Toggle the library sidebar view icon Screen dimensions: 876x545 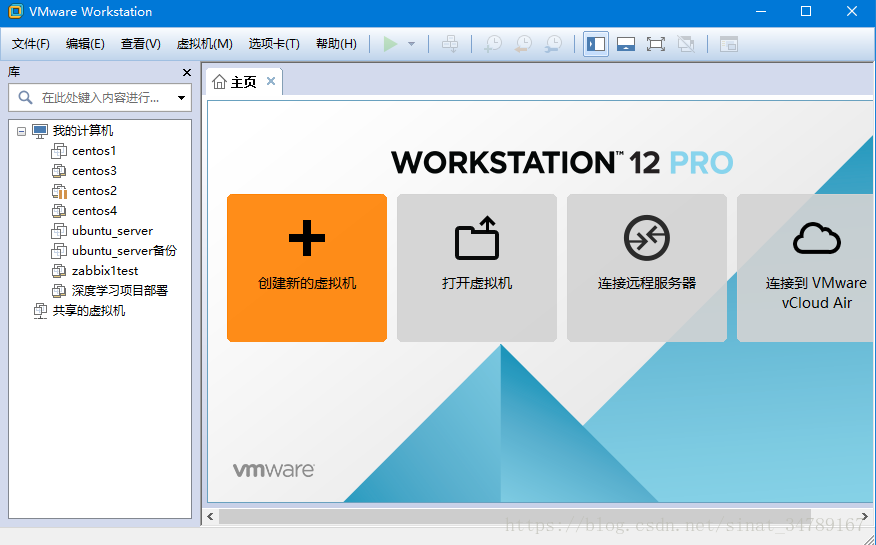click(x=596, y=44)
